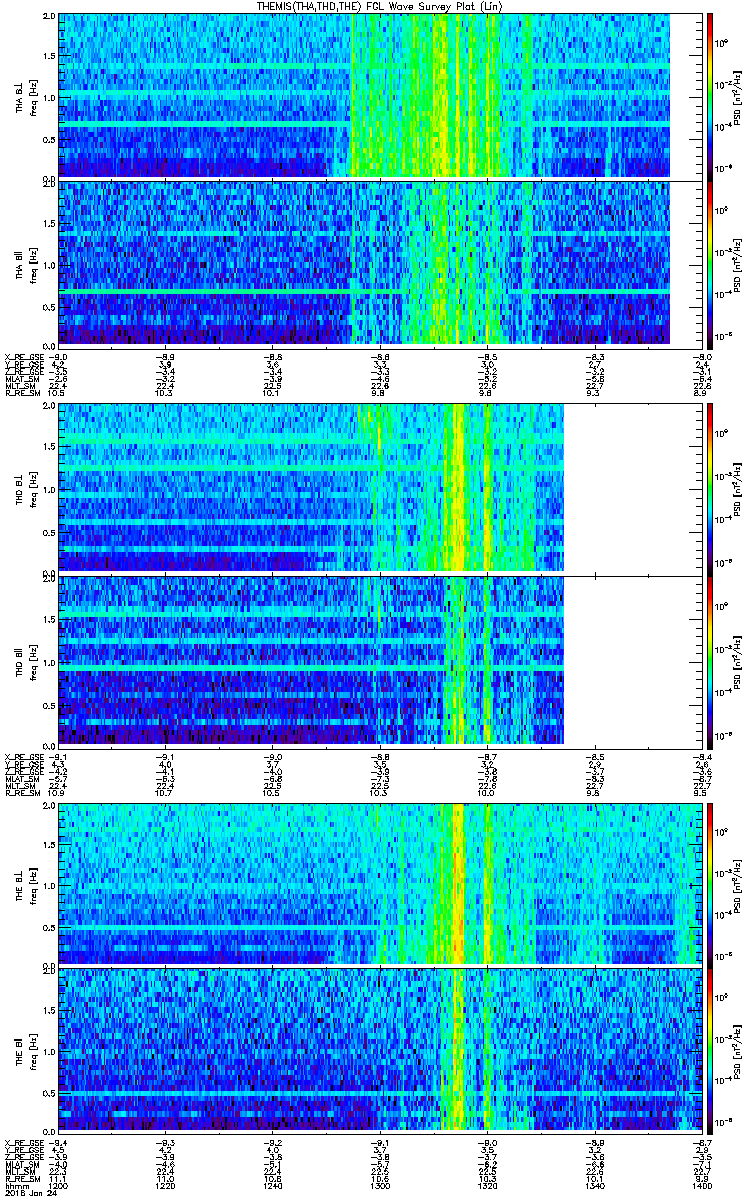Click the THD BL freq [Hz] axis label

(33, 489)
